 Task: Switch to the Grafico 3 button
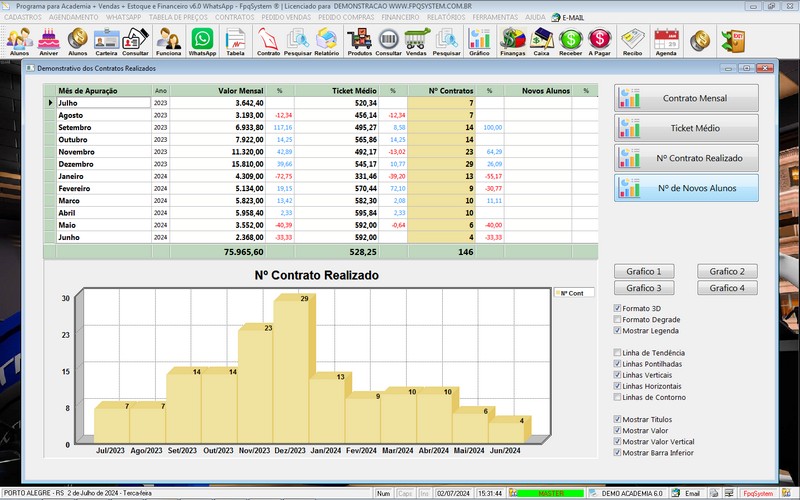(x=644, y=288)
